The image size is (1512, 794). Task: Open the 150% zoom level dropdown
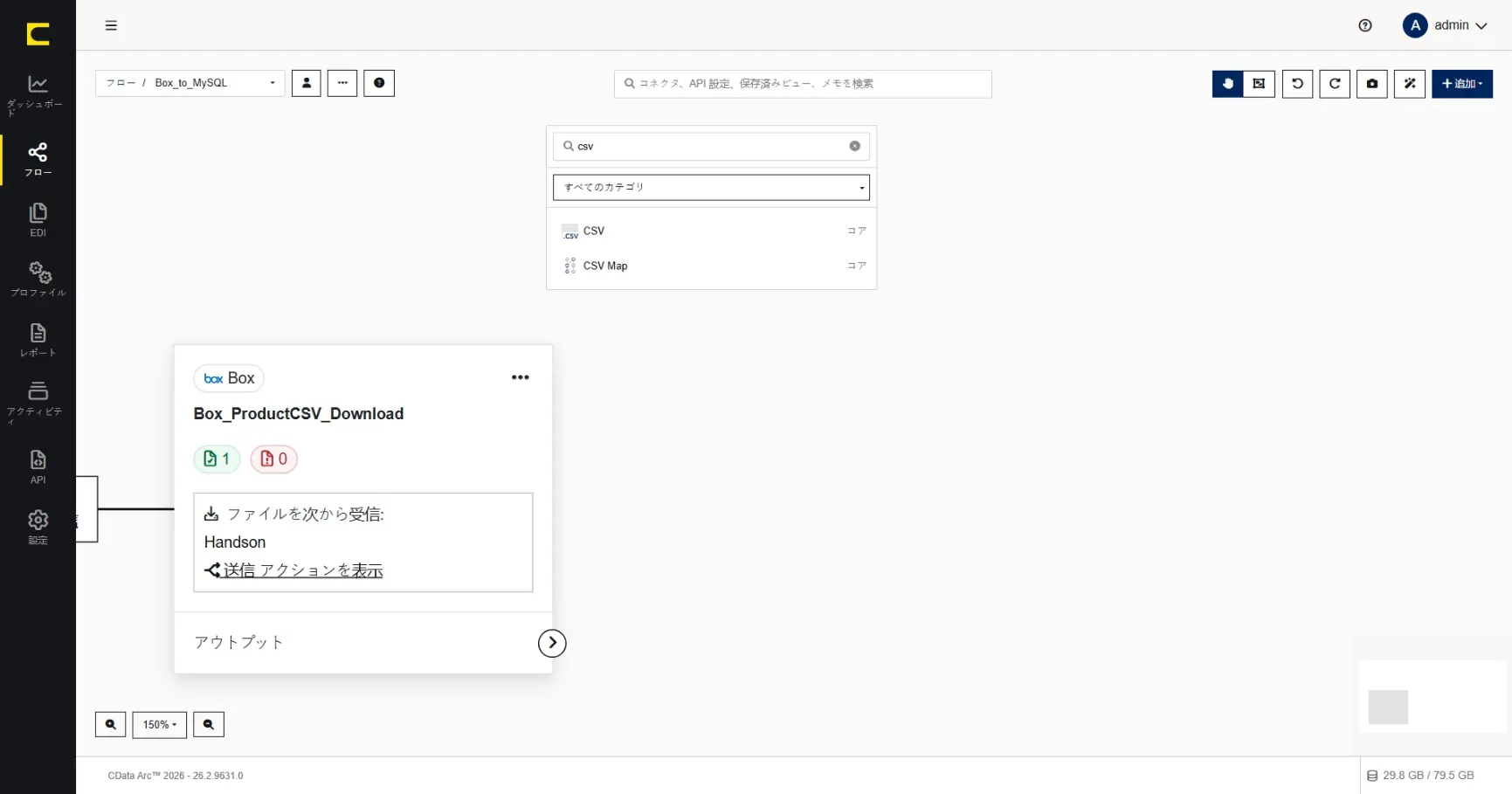pyautogui.click(x=159, y=724)
